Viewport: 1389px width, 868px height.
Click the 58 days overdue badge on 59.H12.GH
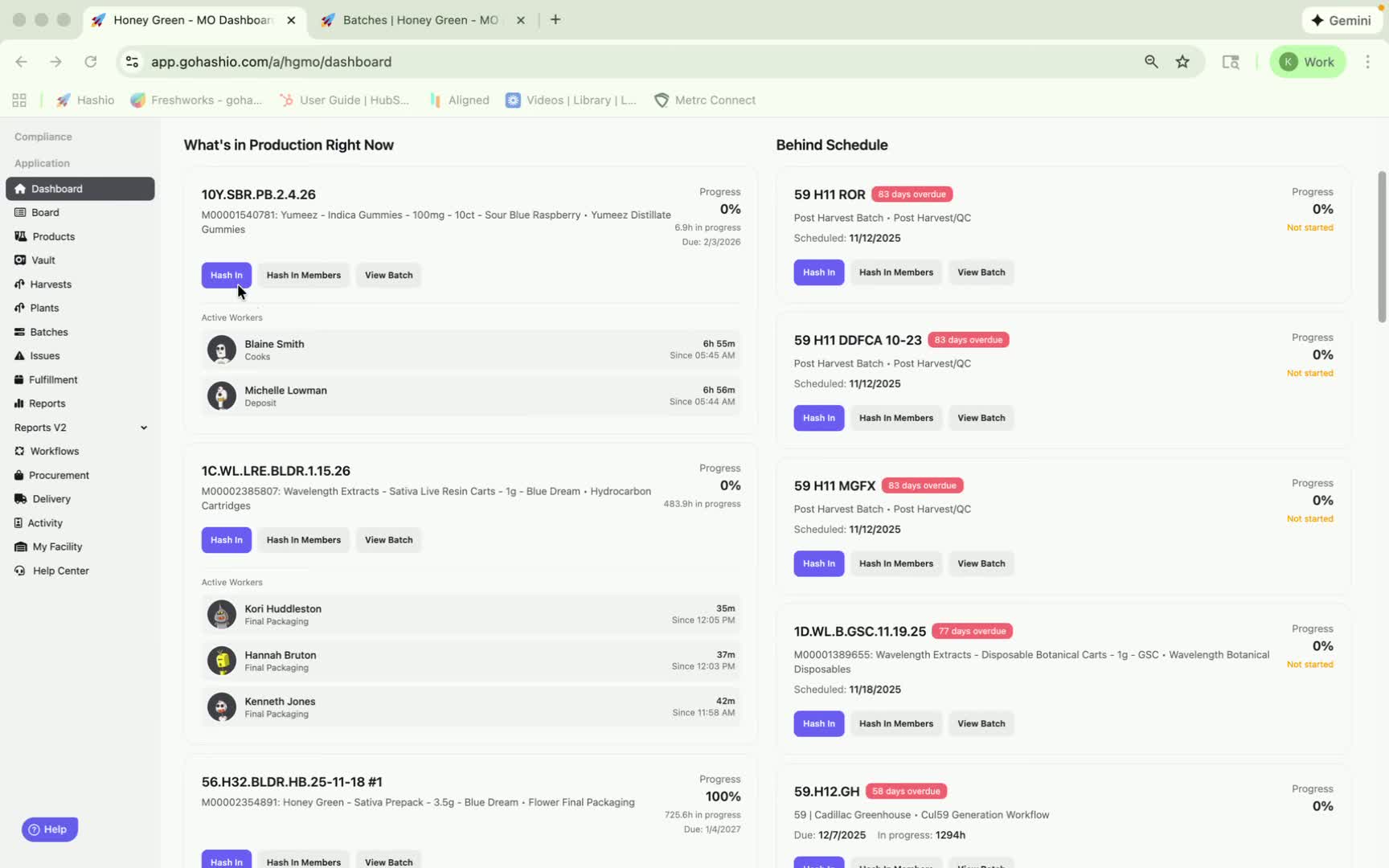[906, 792]
